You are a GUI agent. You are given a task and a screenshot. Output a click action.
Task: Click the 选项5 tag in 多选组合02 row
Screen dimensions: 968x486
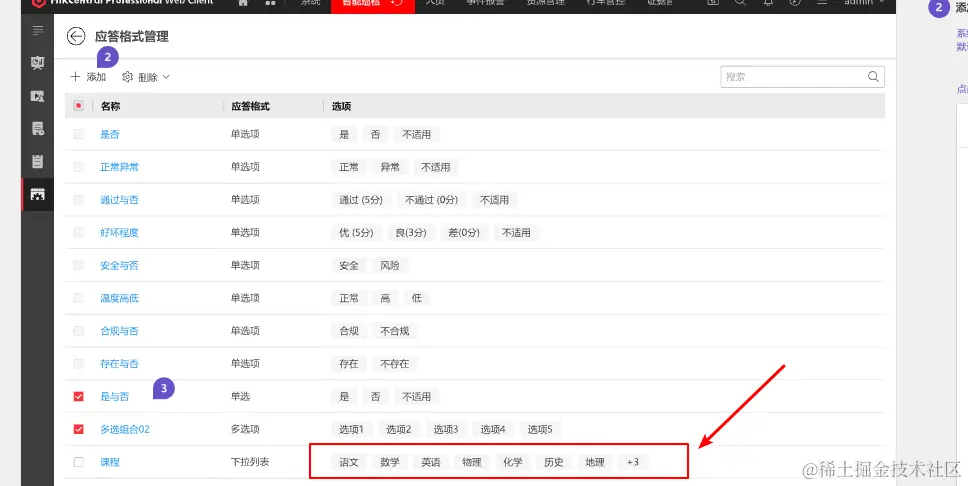(x=540, y=429)
